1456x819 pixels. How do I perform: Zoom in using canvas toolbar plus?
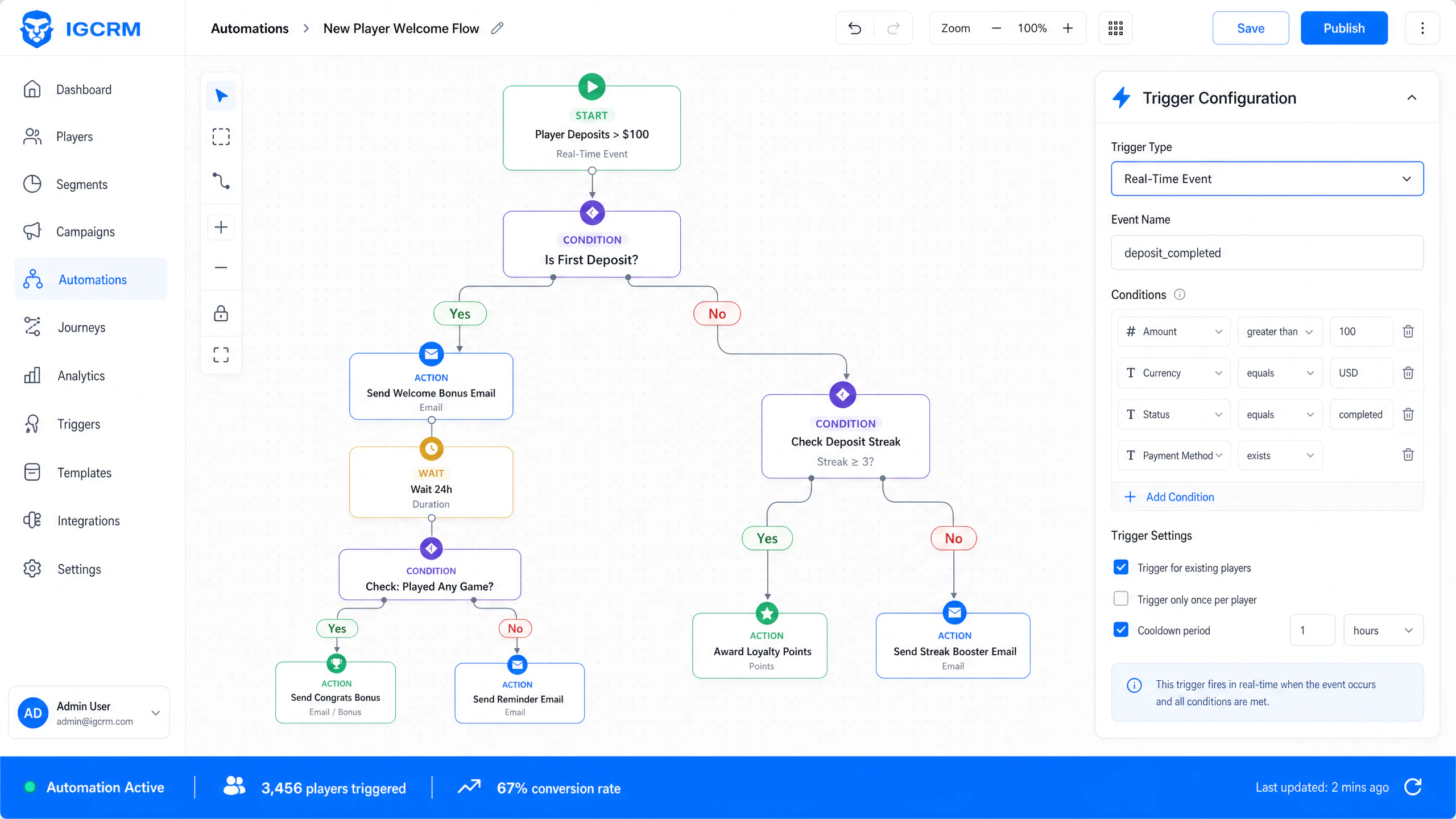point(221,227)
